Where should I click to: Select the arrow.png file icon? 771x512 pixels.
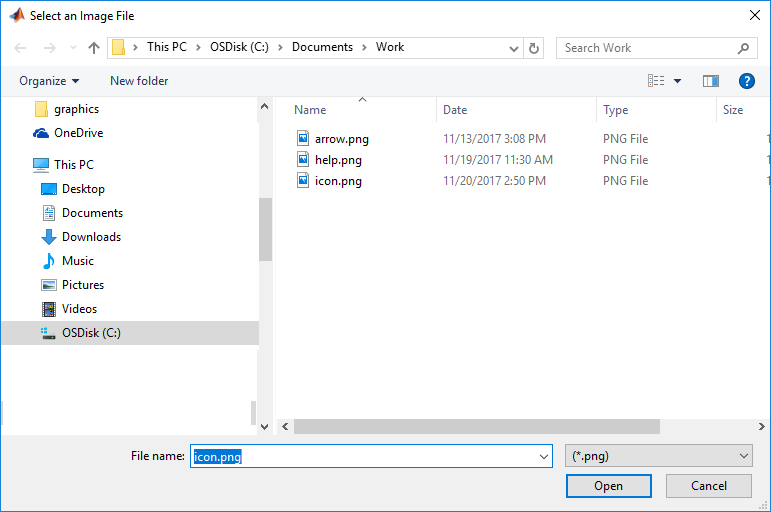coord(304,138)
